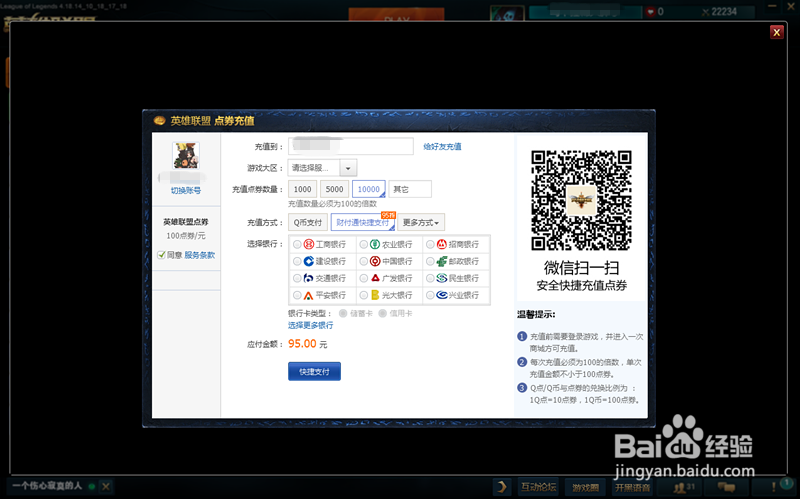
Task: Select the 招商银行 radio button
Action: pos(430,244)
